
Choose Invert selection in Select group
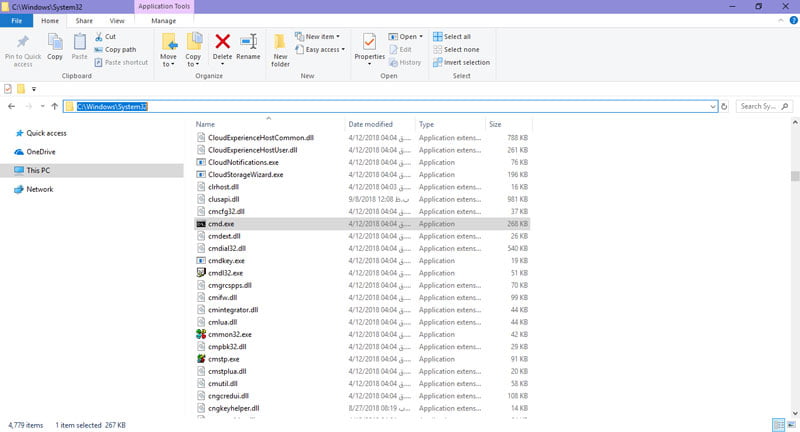pos(461,62)
